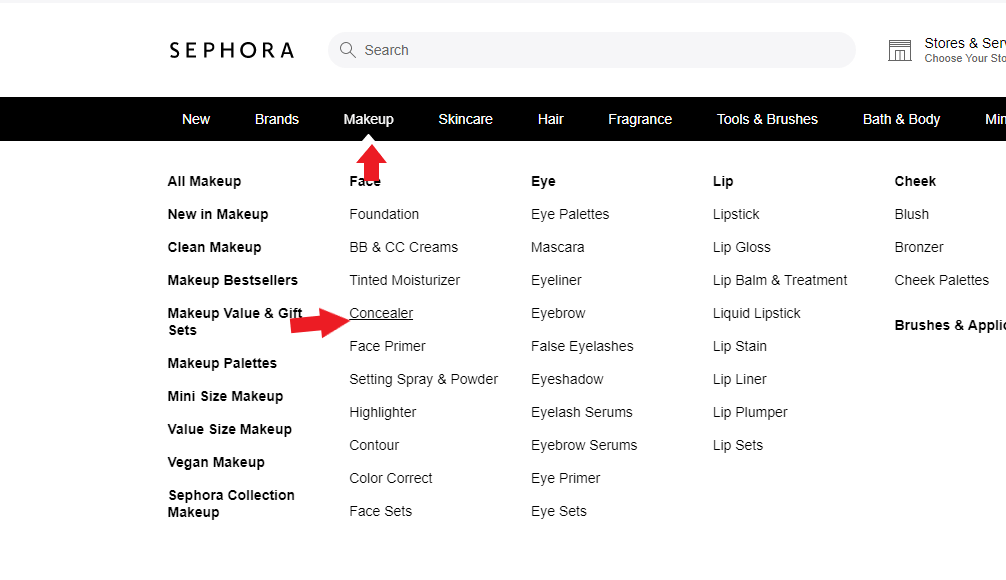Select Foundation under Face
The image size is (1006, 580).
pyautogui.click(x=384, y=214)
